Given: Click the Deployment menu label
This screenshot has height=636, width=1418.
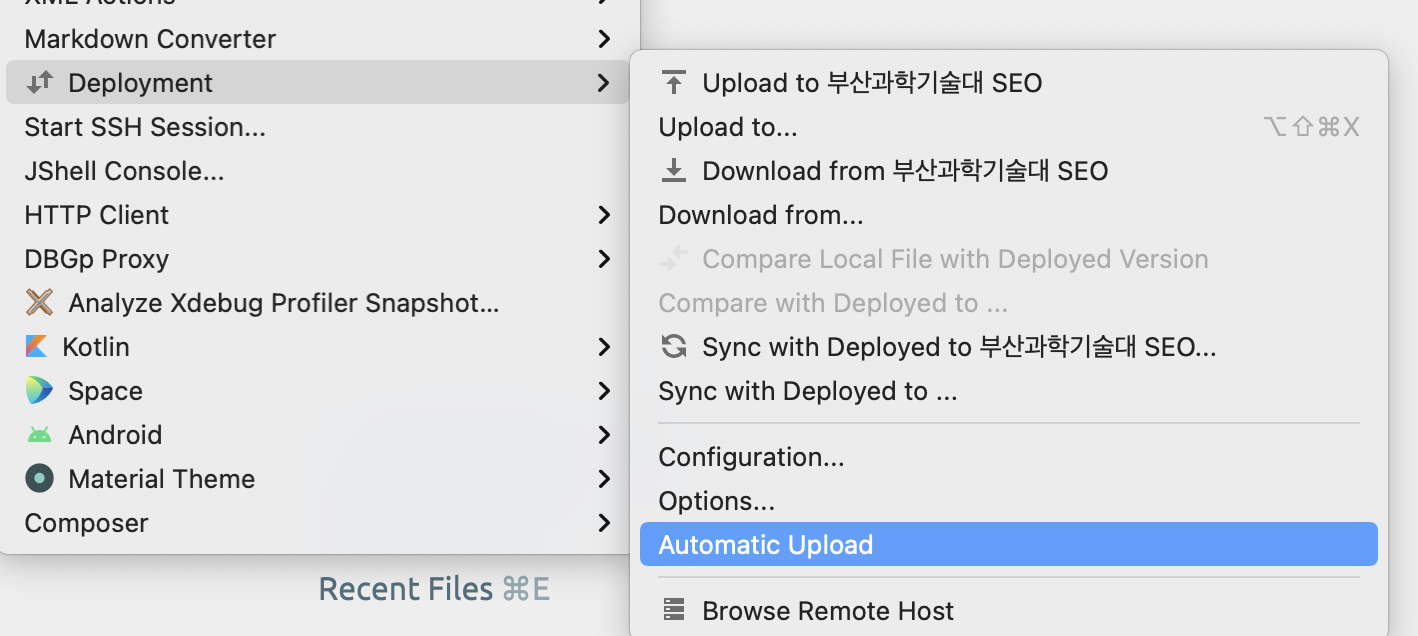Looking at the screenshot, I should 140,83.
